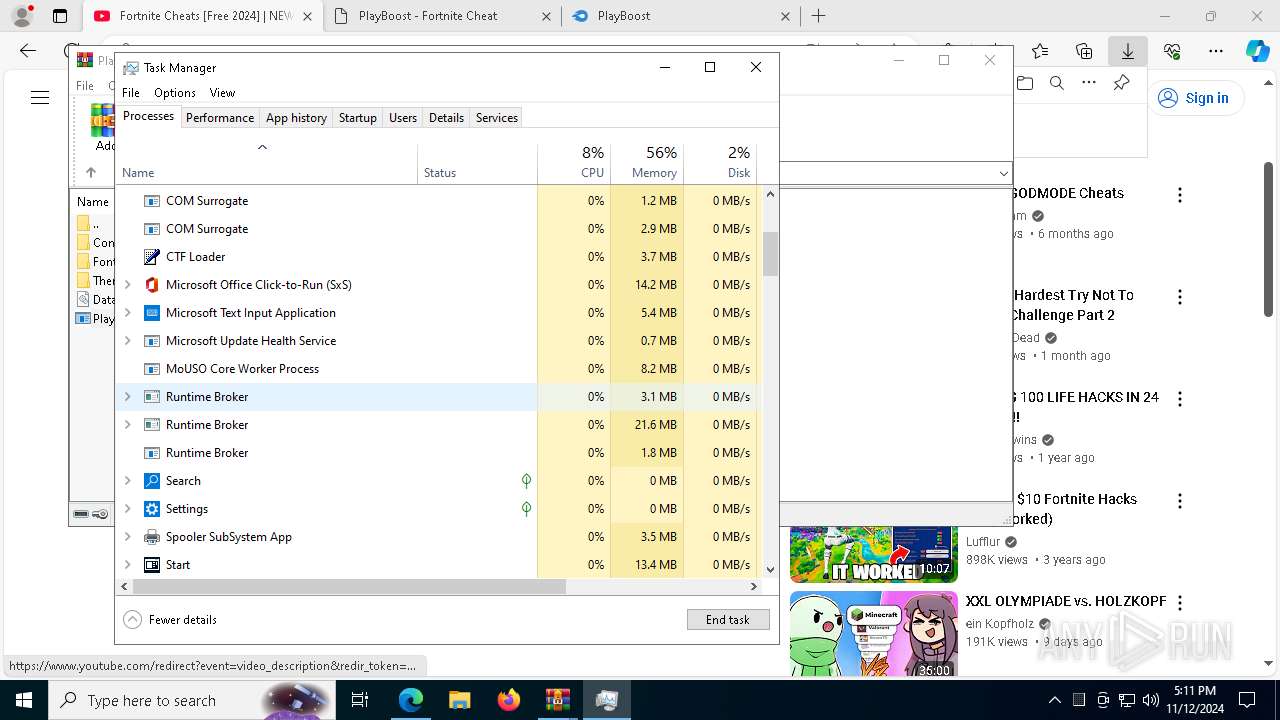This screenshot has height=720, width=1280.
Task: Click the Microsoft Office Click-to-Run icon
Action: point(152,285)
